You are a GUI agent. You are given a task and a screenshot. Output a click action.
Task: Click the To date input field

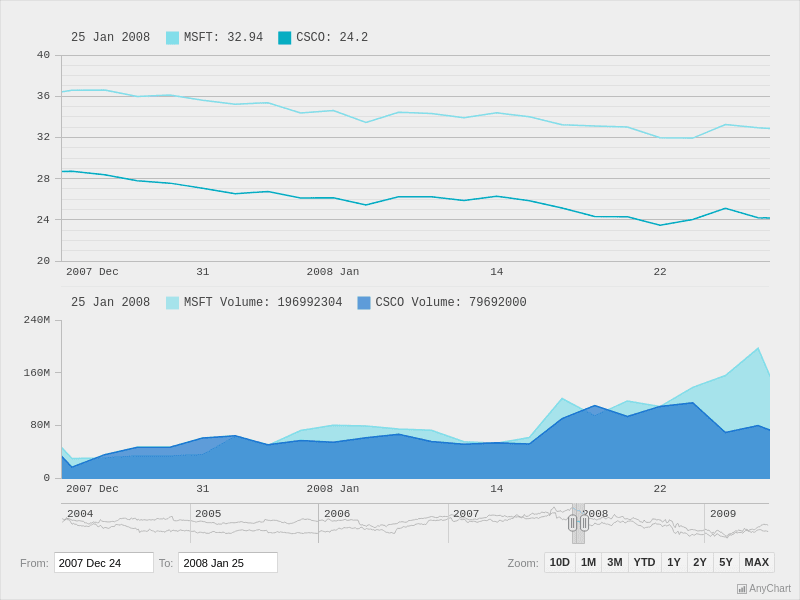[x=228, y=563]
